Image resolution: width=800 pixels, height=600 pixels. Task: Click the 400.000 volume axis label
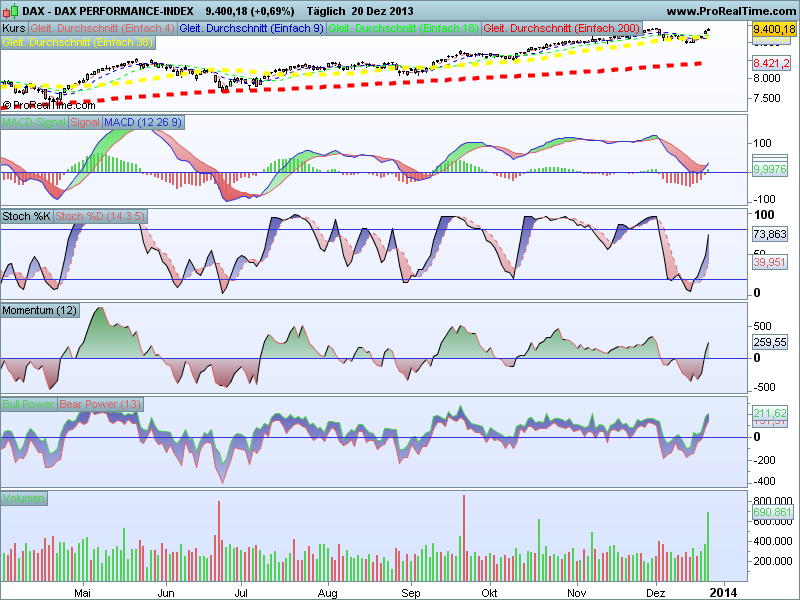tap(772, 541)
